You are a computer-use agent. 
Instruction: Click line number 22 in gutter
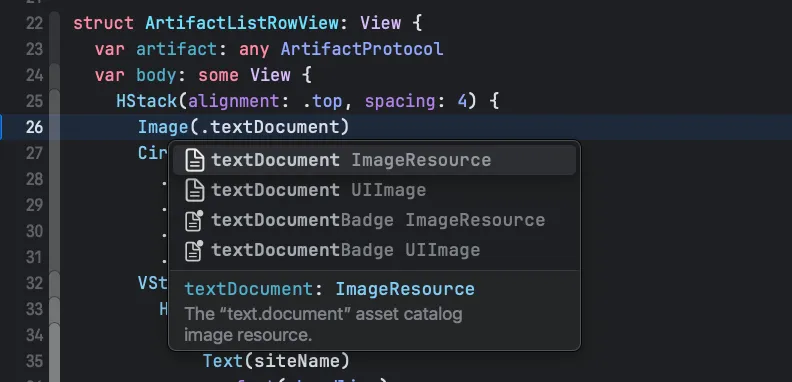(34, 23)
